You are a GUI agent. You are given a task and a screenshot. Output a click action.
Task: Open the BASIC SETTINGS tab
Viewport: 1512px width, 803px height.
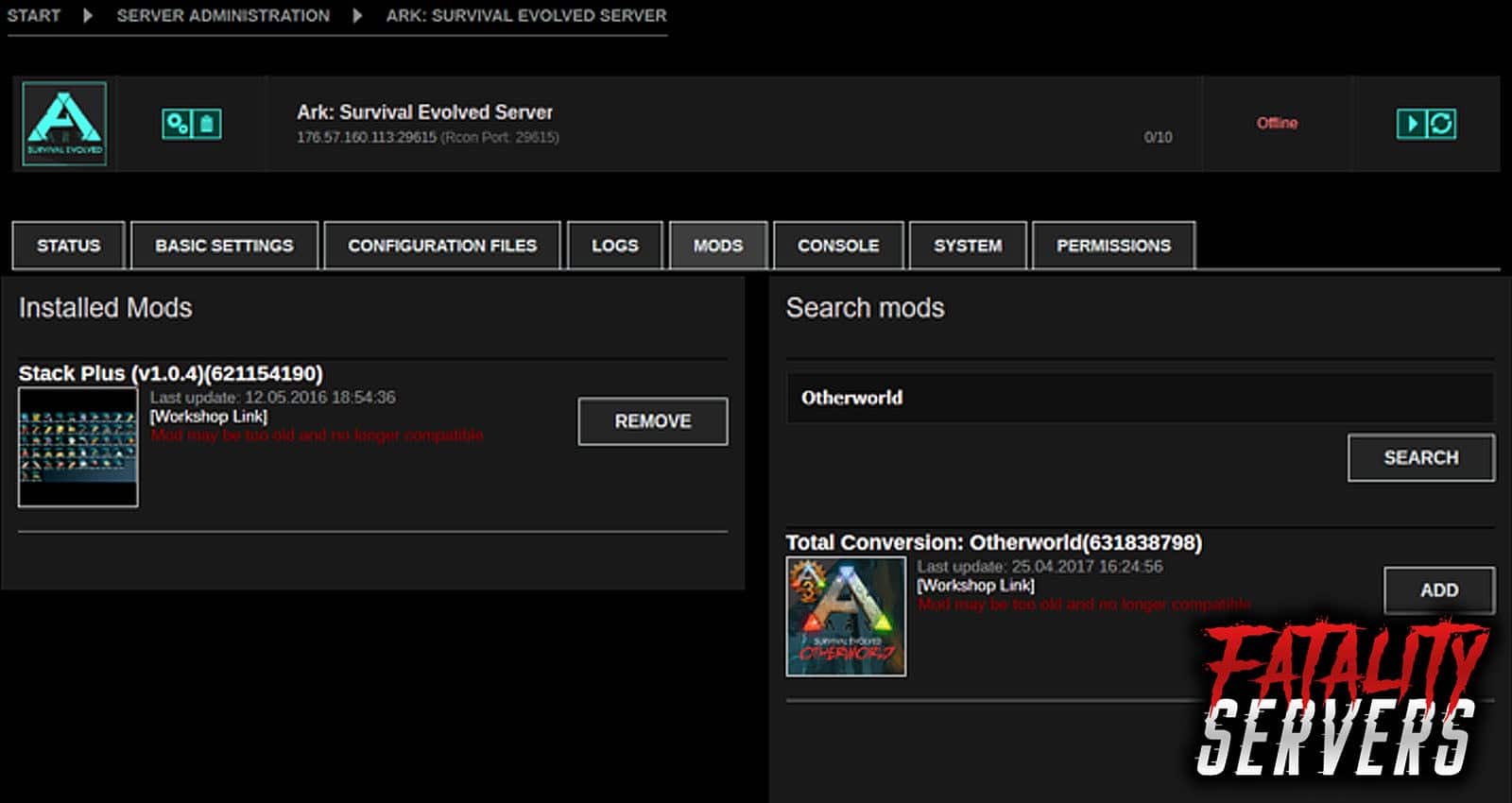[224, 246]
